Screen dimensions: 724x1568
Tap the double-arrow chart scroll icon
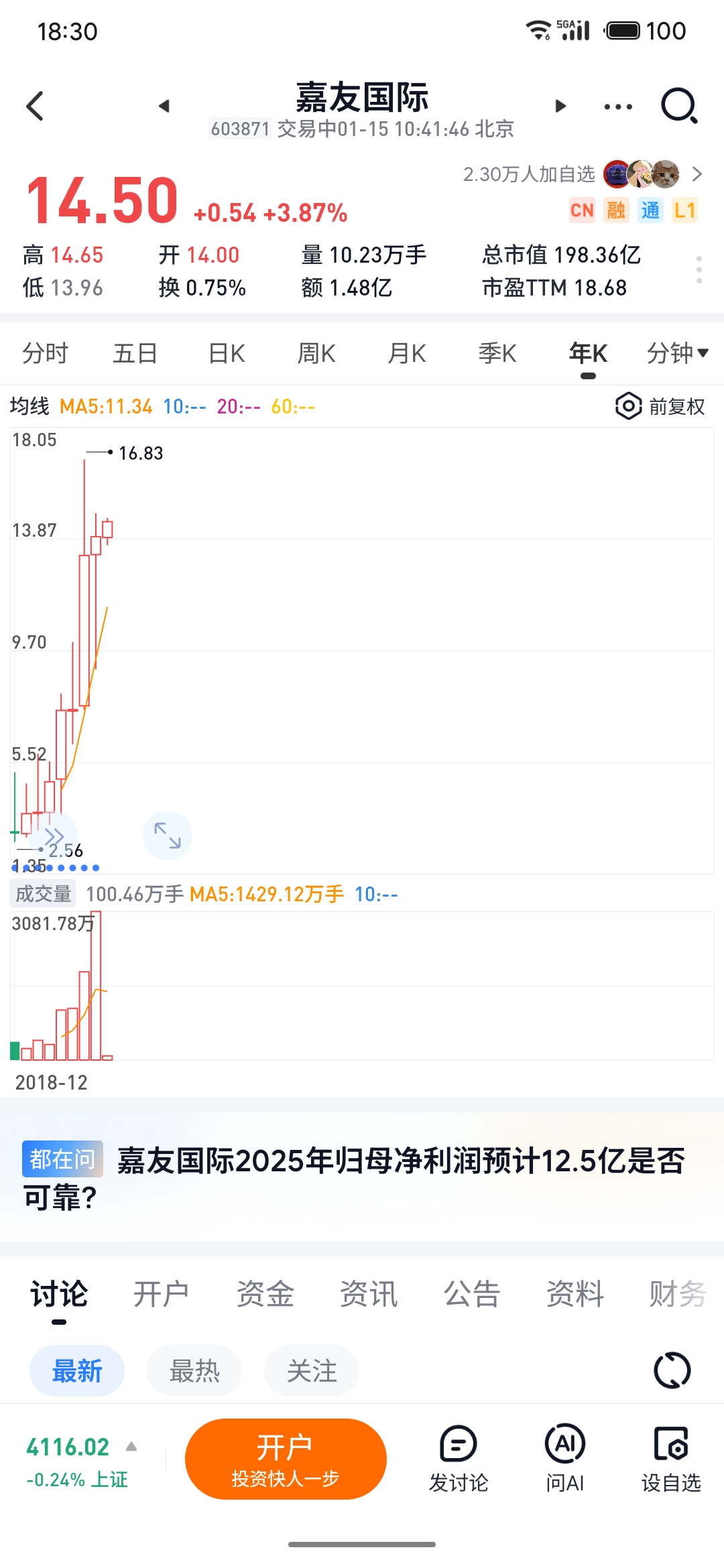pyautogui.click(x=54, y=836)
